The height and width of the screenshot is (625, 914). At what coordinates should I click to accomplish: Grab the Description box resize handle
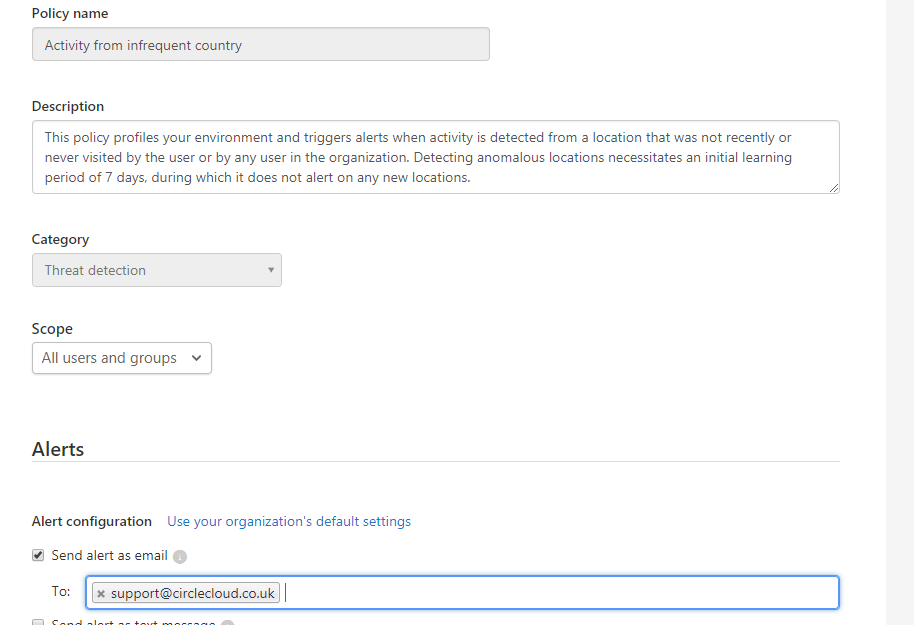tap(834, 188)
